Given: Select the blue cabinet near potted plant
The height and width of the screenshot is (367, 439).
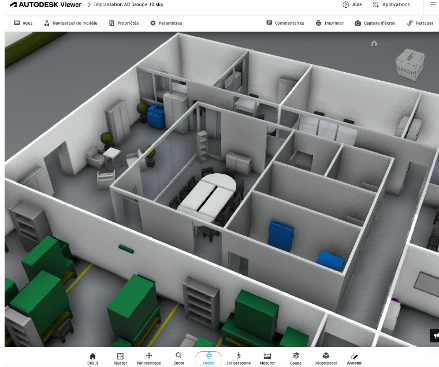Looking at the screenshot, I should click(x=155, y=117).
